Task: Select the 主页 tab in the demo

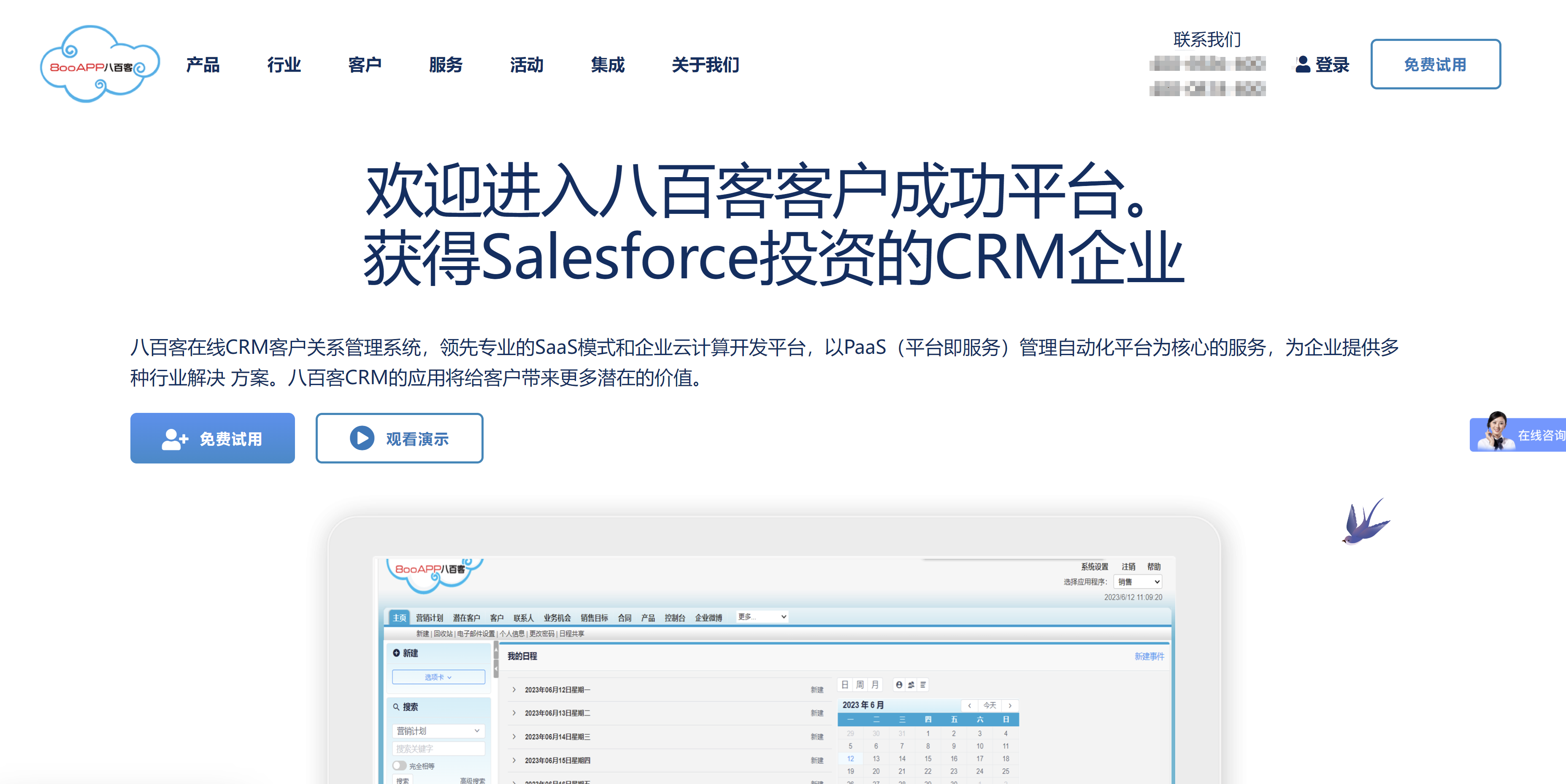Action: (x=399, y=617)
